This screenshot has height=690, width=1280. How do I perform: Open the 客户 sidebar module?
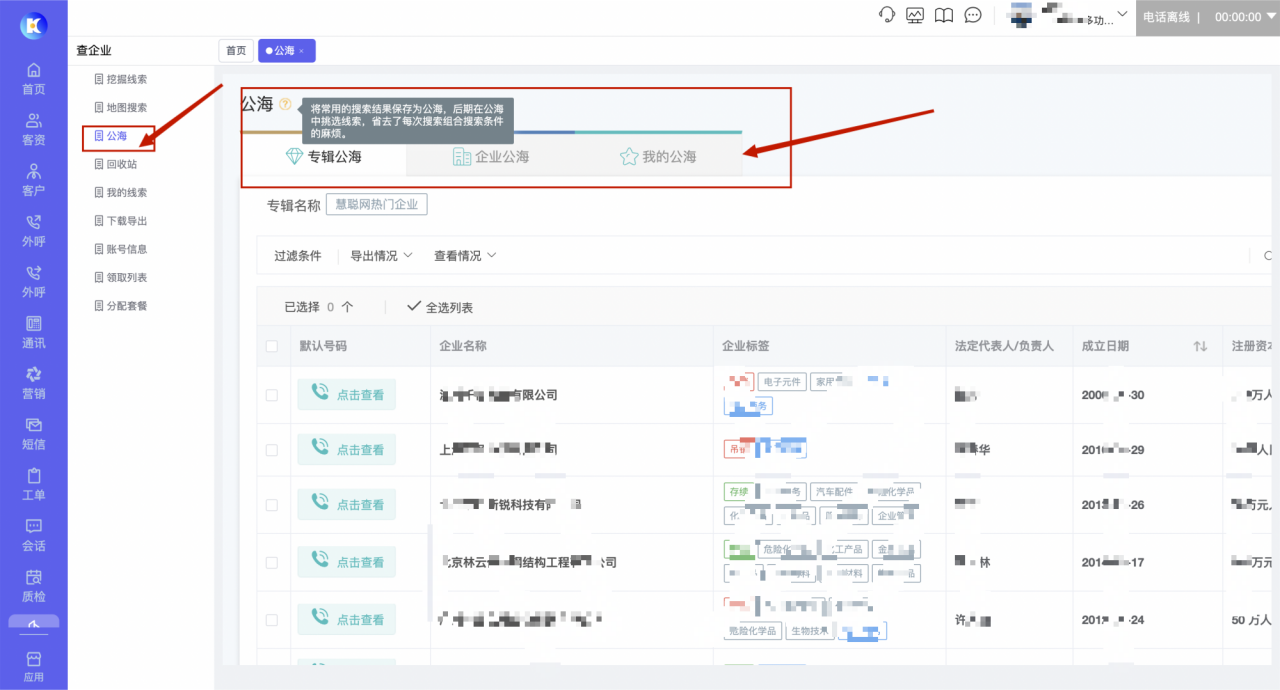pos(34,180)
